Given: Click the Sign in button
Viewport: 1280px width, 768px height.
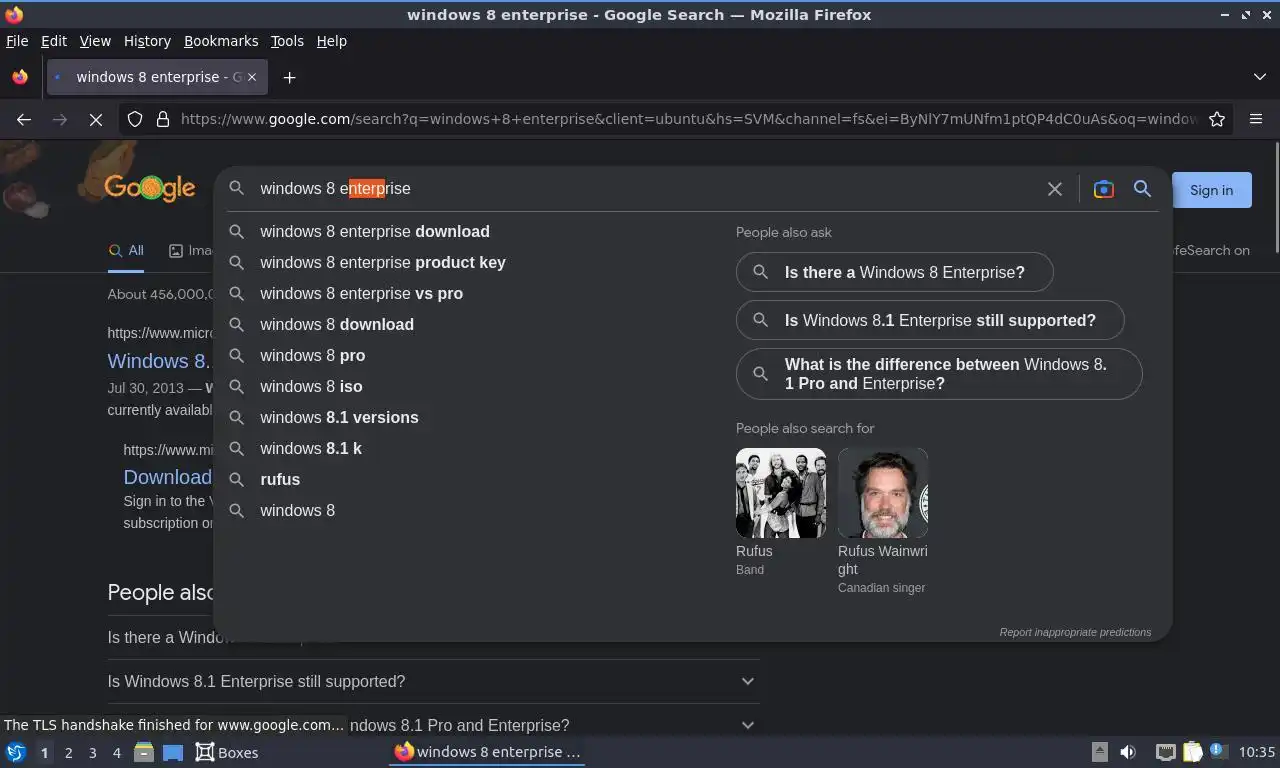Looking at the screenshot, I should pyautogui.click(x=1211, y=190).
